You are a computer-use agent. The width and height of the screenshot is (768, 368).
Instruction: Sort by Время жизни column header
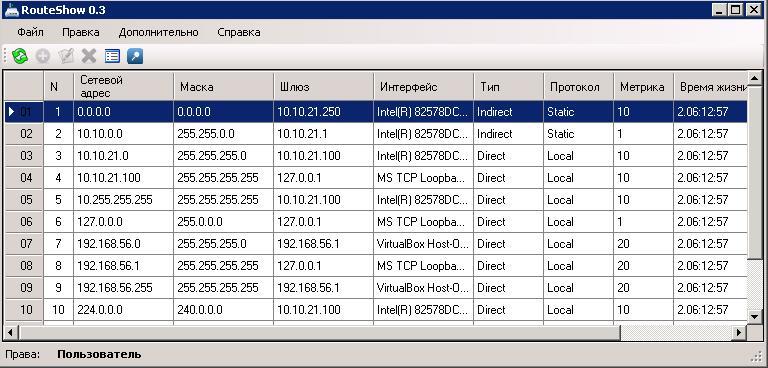tap(710, 87)
